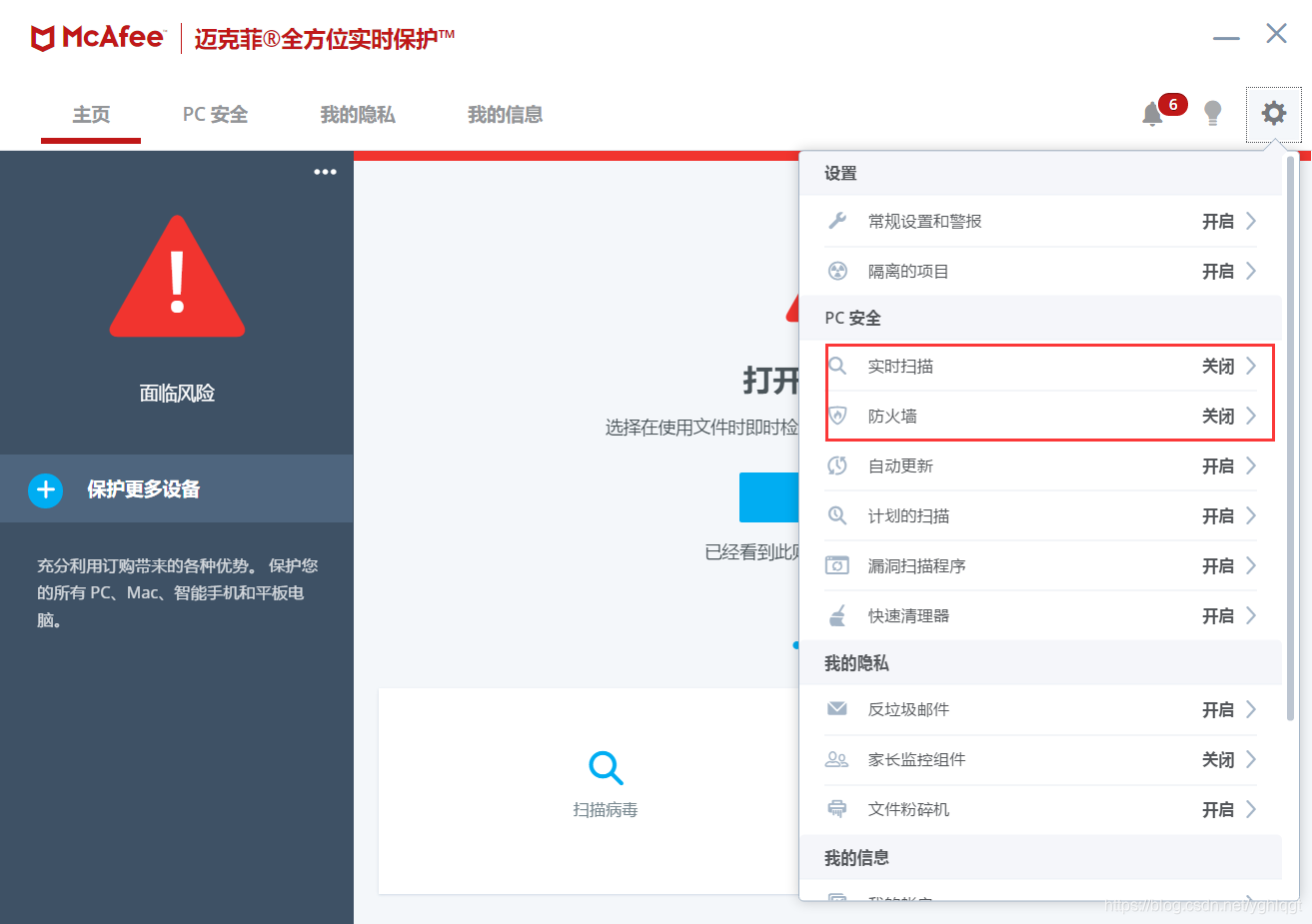This screenshot has width=1312, height=924.
Task: Click the 隔离的项目 label
Action: [908, 271]
